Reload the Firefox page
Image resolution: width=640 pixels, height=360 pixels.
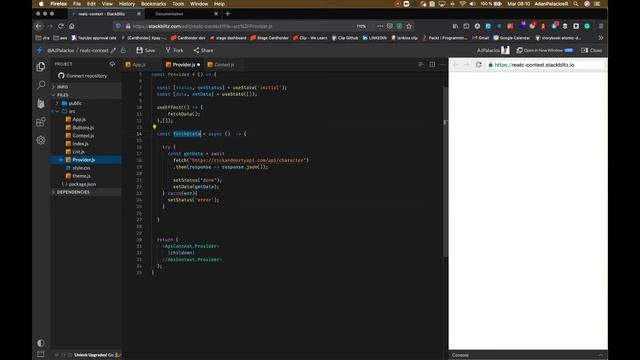point(61,26)
